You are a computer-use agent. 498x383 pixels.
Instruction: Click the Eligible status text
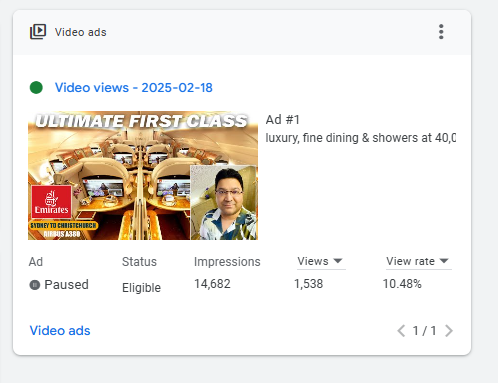pos(141,288)
